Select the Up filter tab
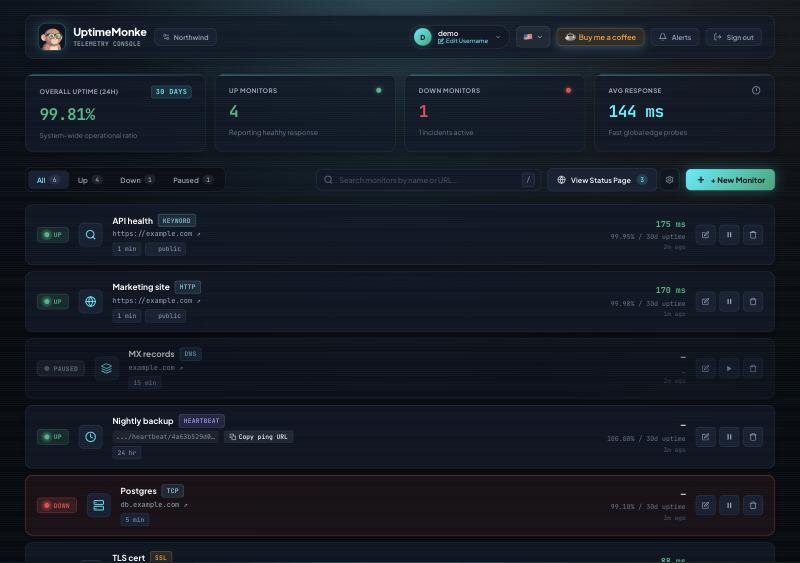The image size is (800, 563). 90,180
